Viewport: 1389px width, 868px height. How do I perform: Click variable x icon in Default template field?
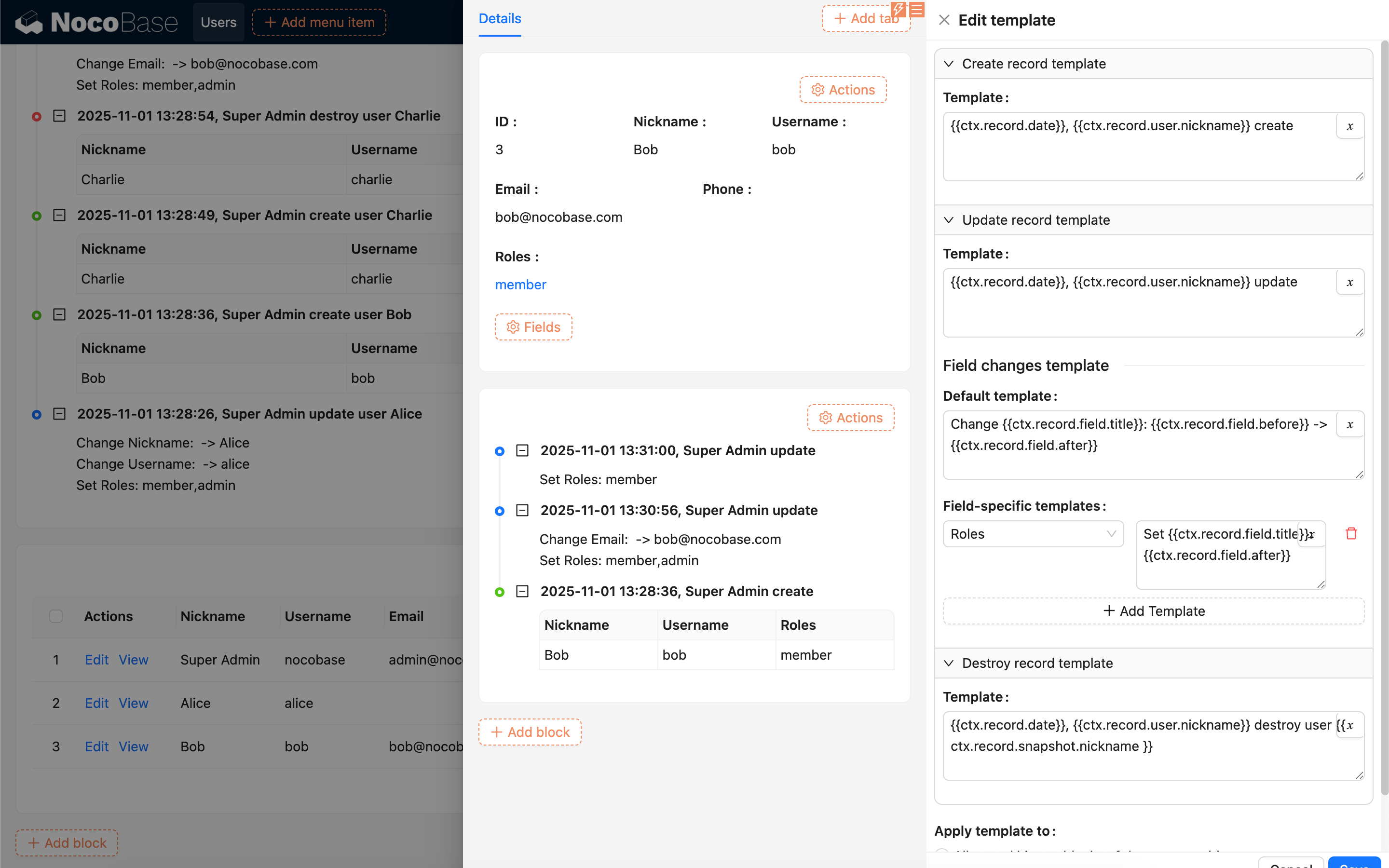click(1349, 425)
